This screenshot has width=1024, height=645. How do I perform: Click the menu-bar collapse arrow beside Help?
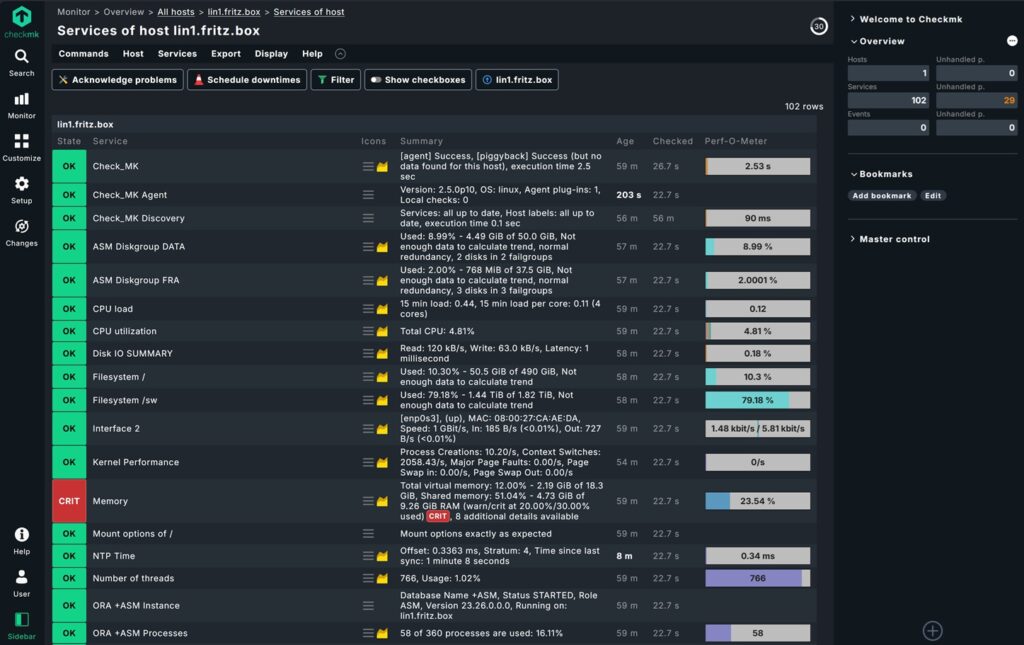click(x=340, y=54)
